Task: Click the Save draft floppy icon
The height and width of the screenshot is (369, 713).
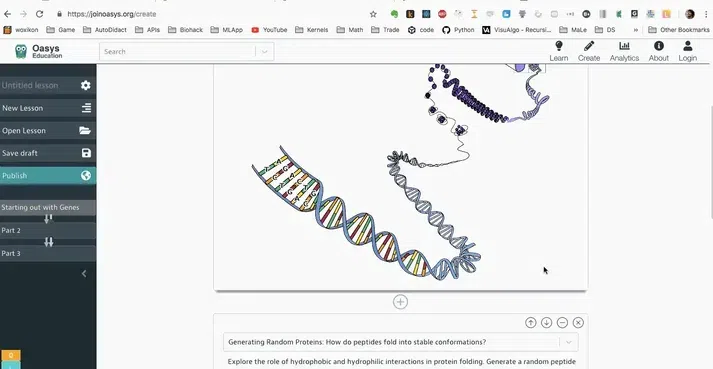Action: tap(86, 153)
